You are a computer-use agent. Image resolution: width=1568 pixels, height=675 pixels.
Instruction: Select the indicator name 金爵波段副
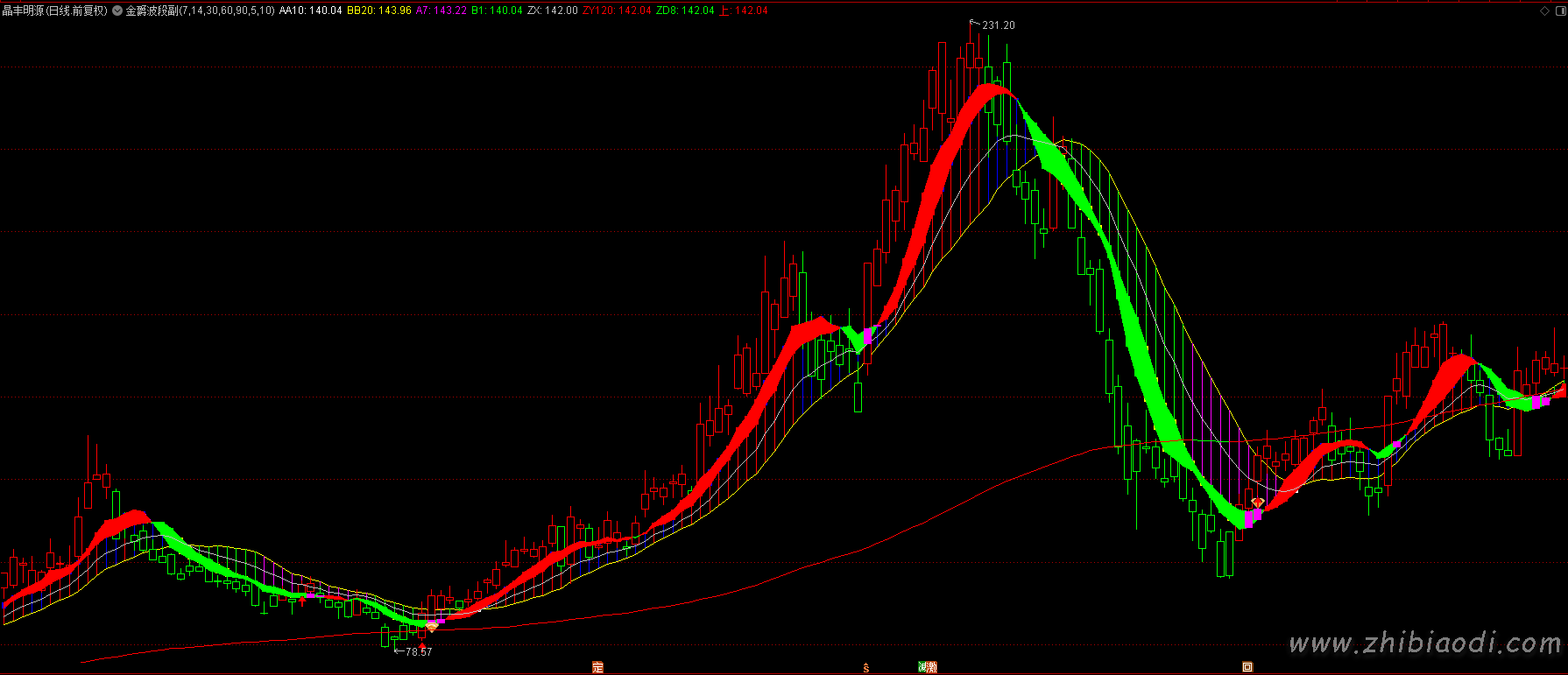152,11
